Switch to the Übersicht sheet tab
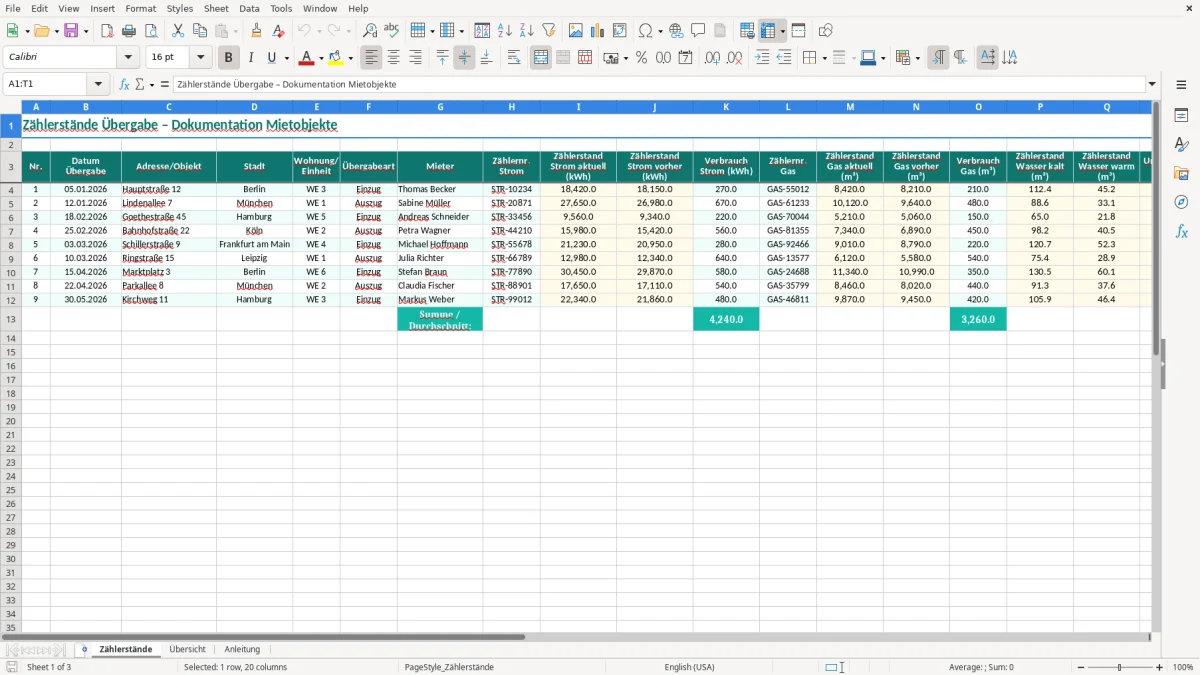This screenshot has height=675, width=1200. (x=187, y=649)
